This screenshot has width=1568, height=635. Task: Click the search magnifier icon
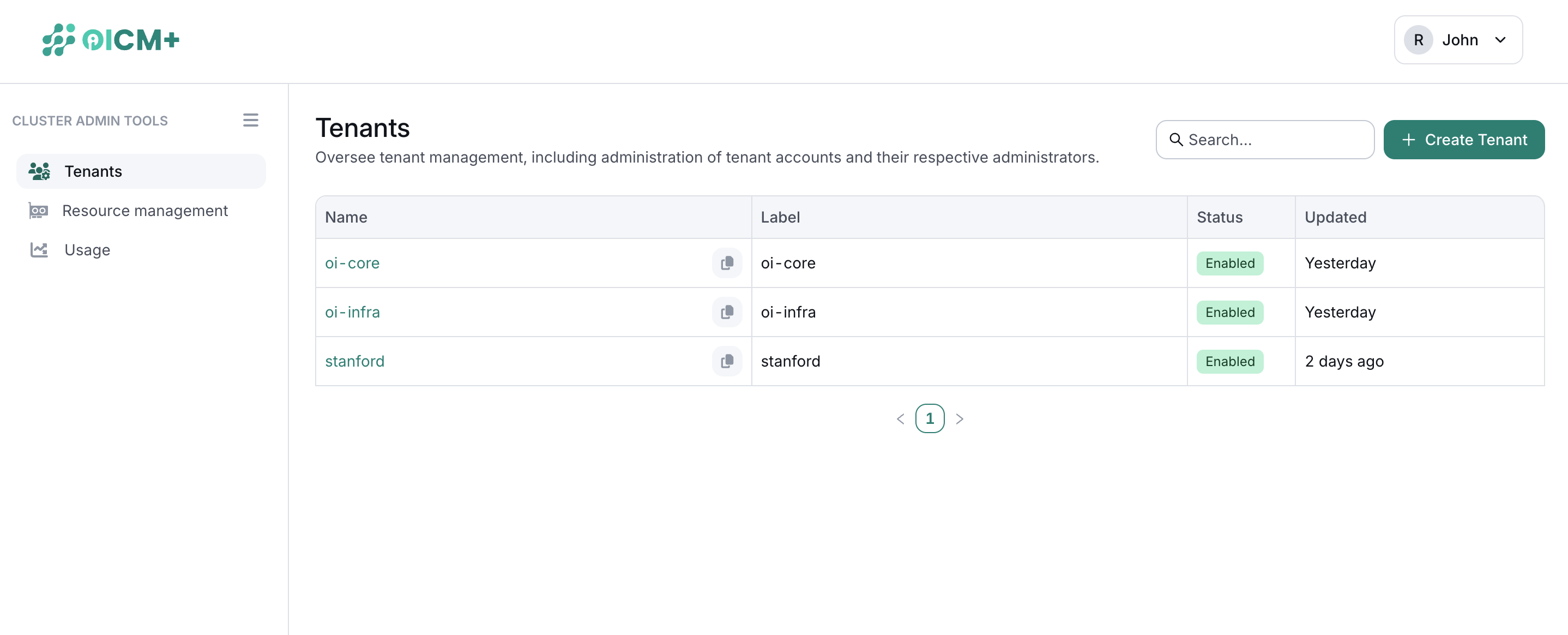click(x=1176, y=140)
